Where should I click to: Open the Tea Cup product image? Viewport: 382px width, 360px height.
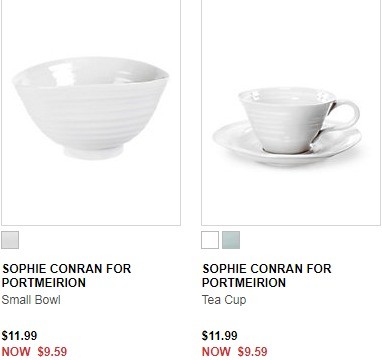291,112
